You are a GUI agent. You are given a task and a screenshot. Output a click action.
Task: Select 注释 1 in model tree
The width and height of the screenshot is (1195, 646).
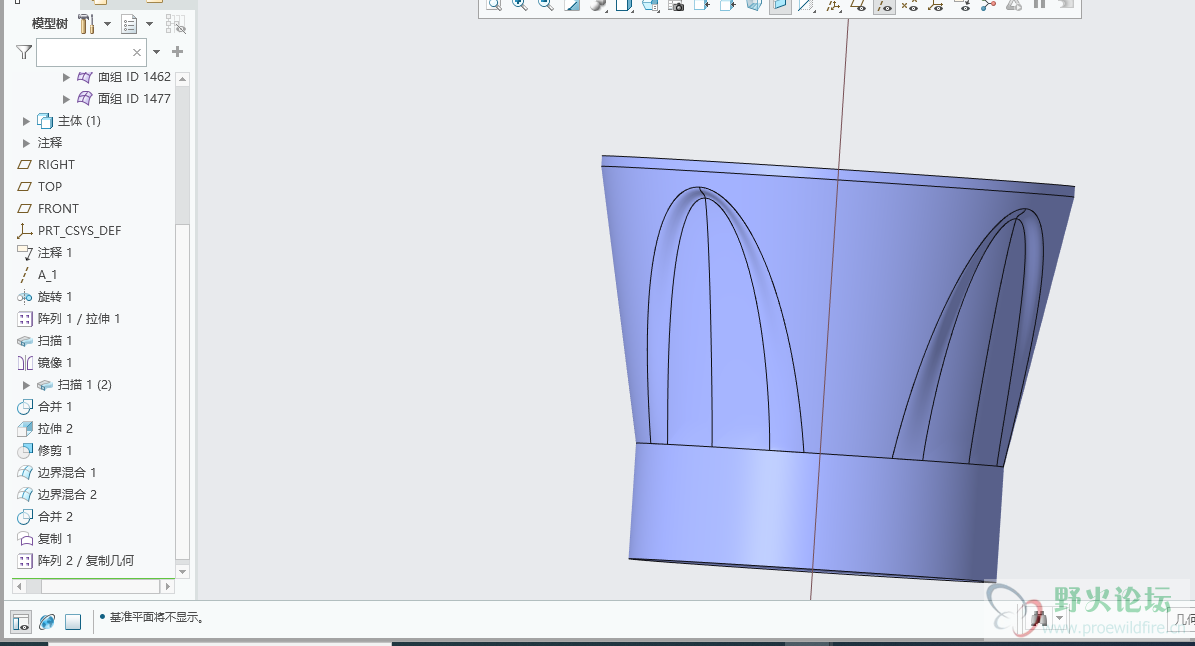[45, 253]
